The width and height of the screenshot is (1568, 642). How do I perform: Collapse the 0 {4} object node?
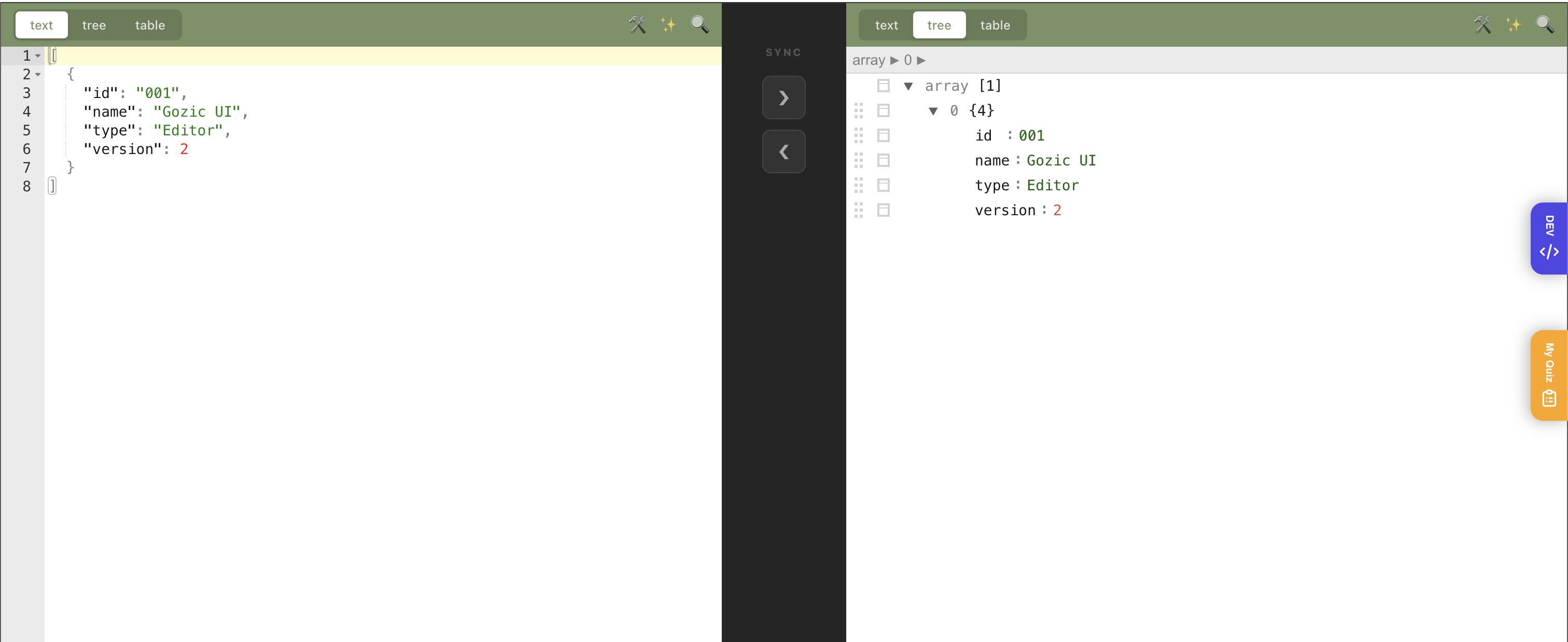[933, 110]
